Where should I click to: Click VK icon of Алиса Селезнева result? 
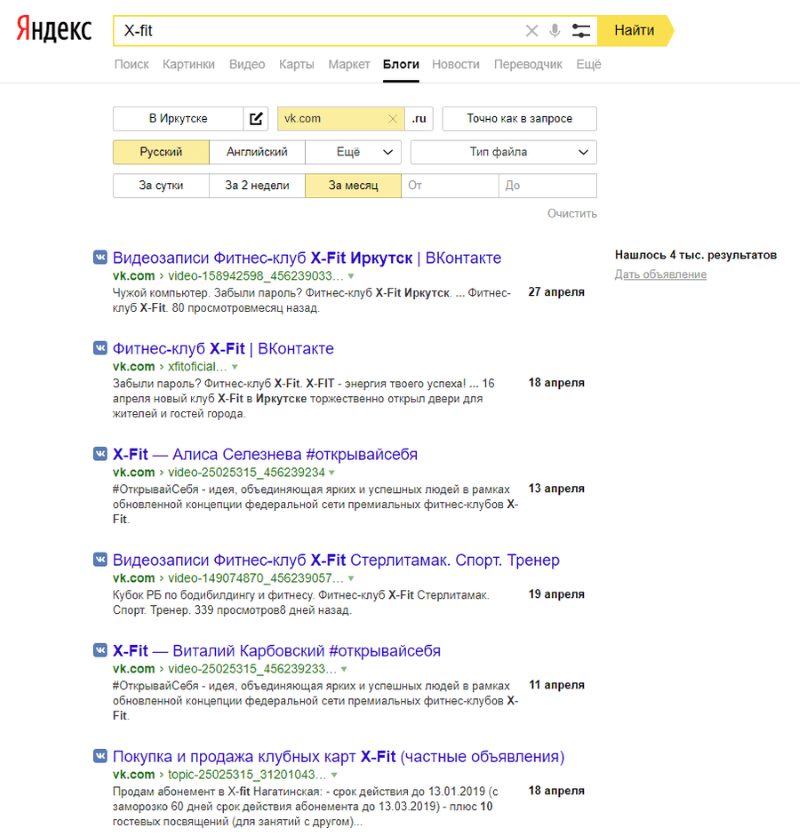(x=100, y=454)
